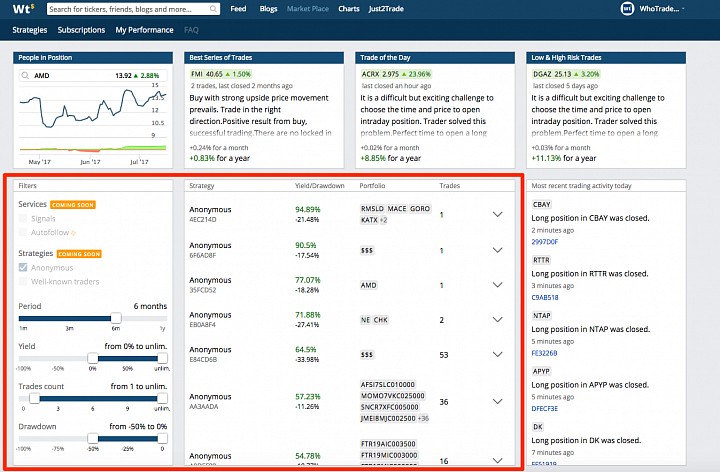The image size is (720, 472).
Task: Open trader link FE3226B
Action: (x=544, y=353)
